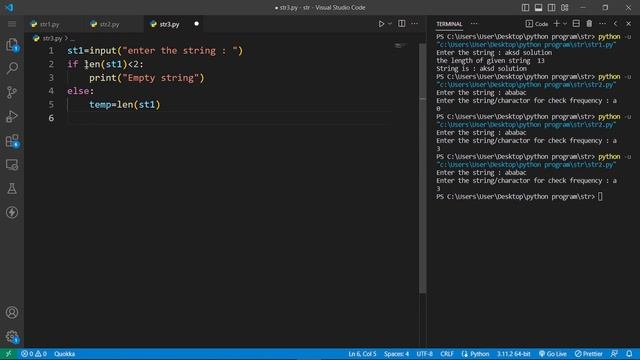Open remote window indicator in status bar

point(8,354)
